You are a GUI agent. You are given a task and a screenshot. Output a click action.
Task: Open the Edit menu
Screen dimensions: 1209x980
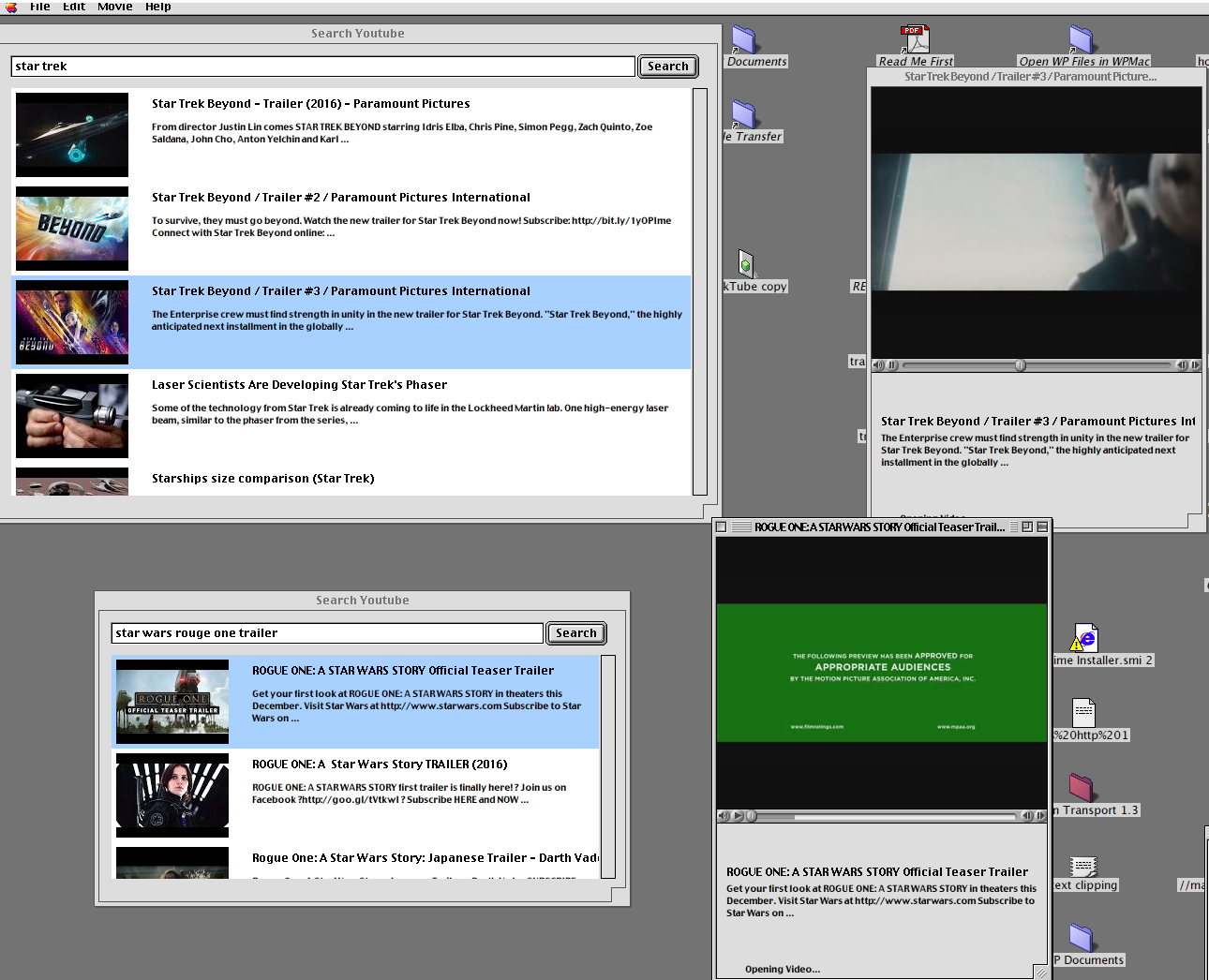74,7
